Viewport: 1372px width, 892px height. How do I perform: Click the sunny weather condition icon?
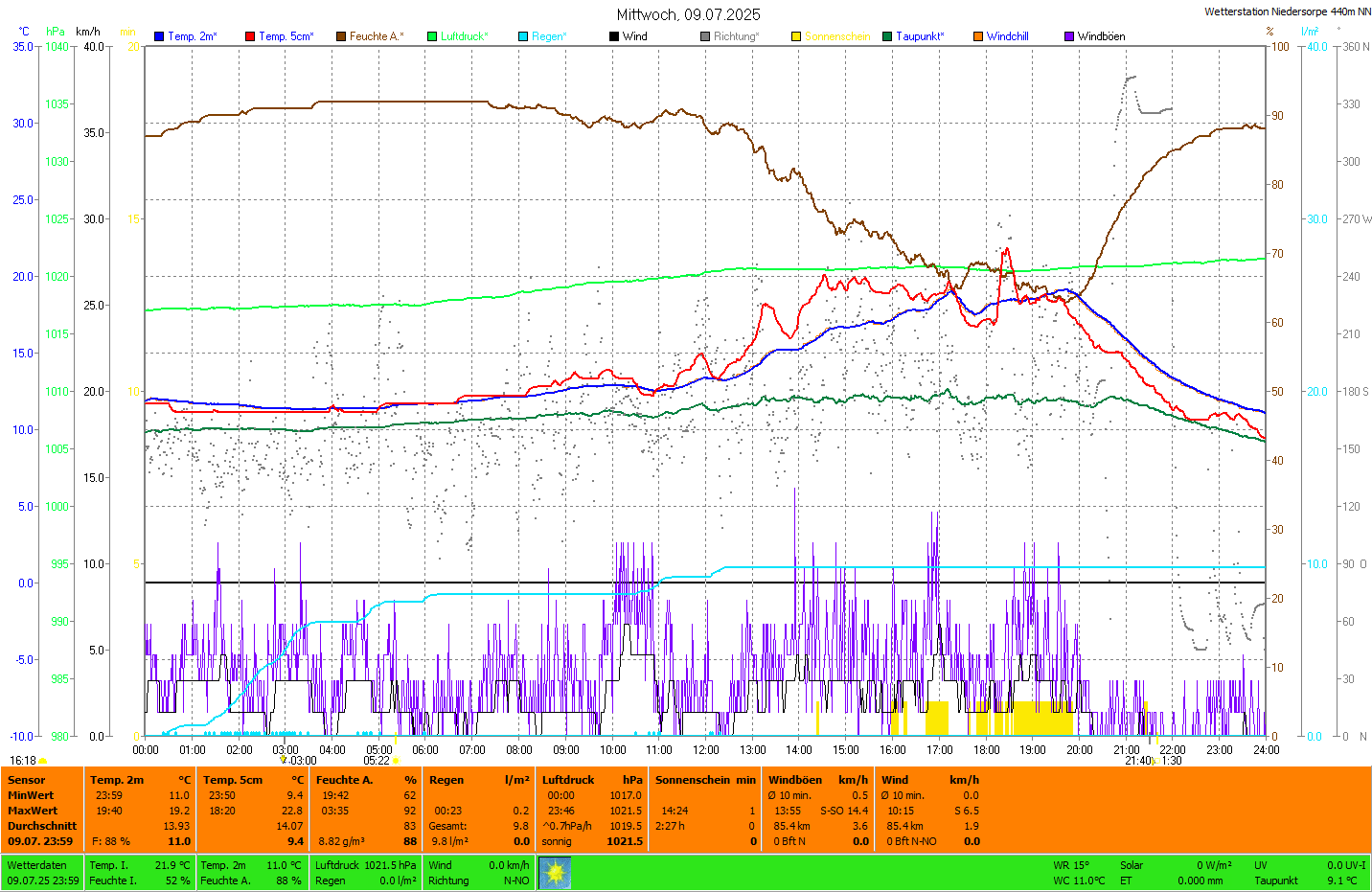click(x=555, y=872)
